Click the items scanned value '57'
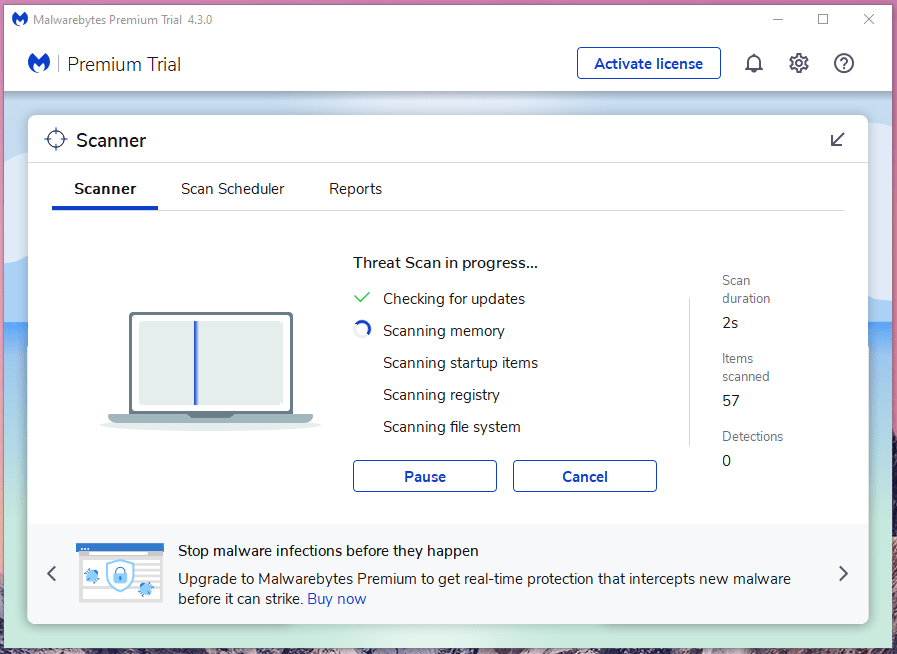The image size is (897, 654). [x=731, y=401]
